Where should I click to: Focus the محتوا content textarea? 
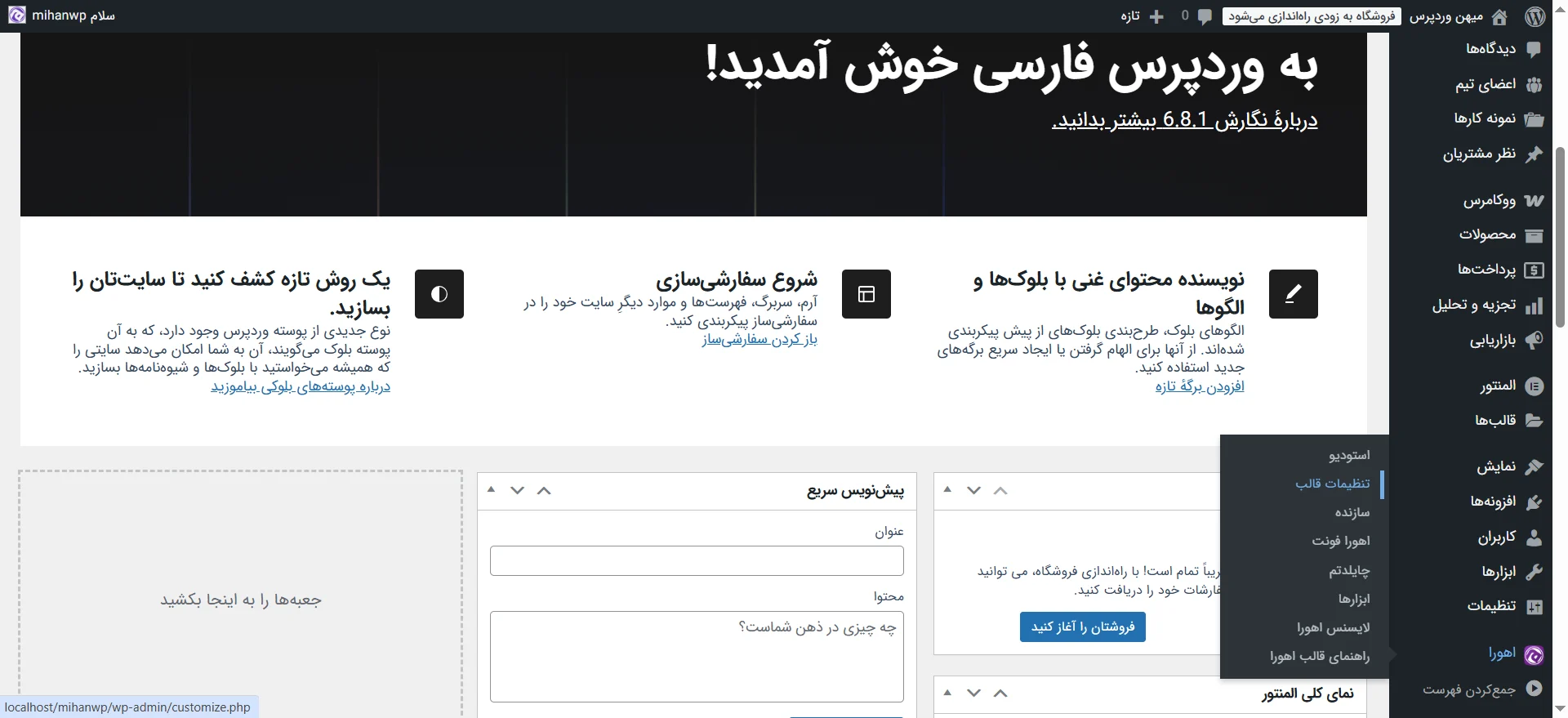(x=697, y=657)
